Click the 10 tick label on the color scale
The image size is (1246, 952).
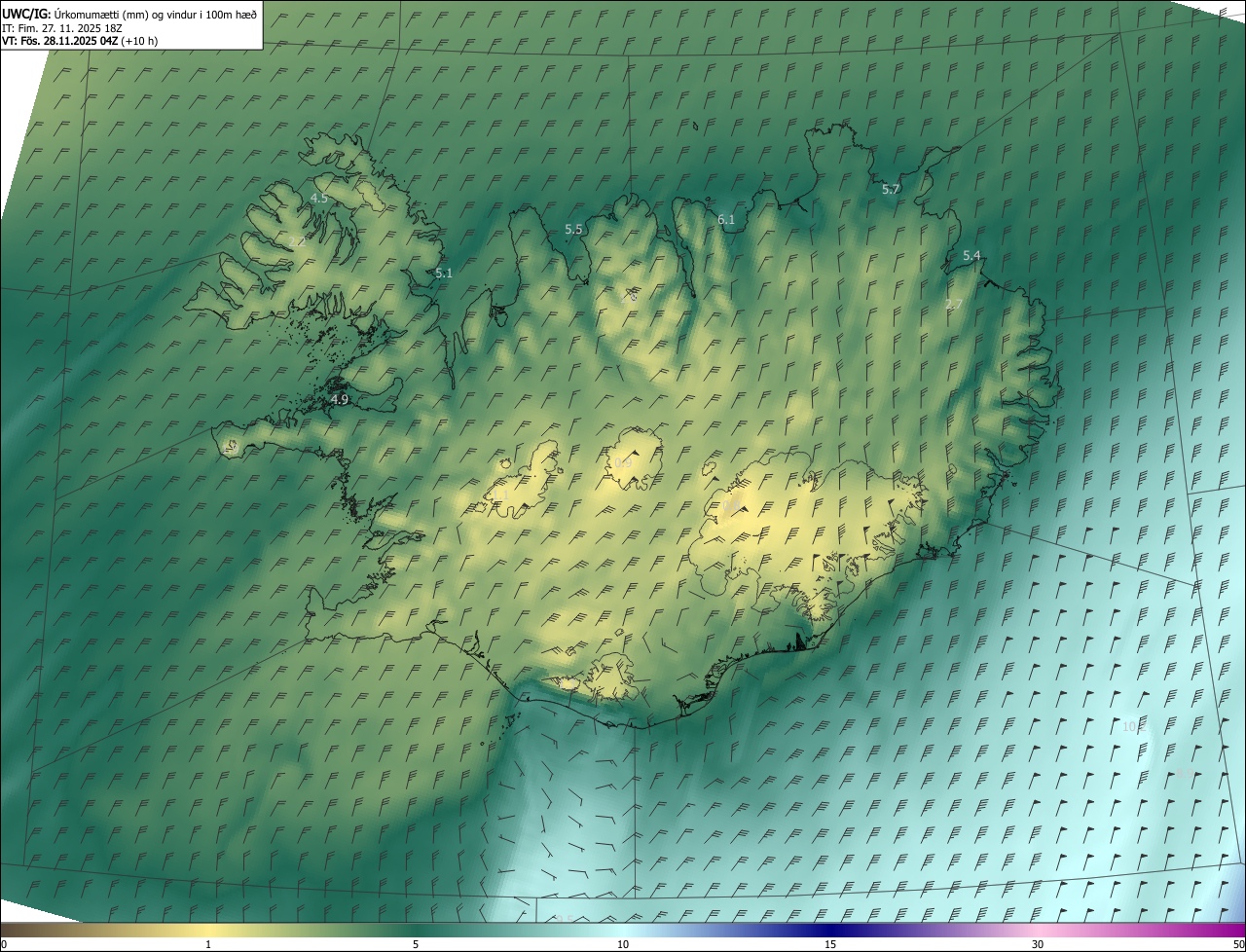tap(623, 944)
